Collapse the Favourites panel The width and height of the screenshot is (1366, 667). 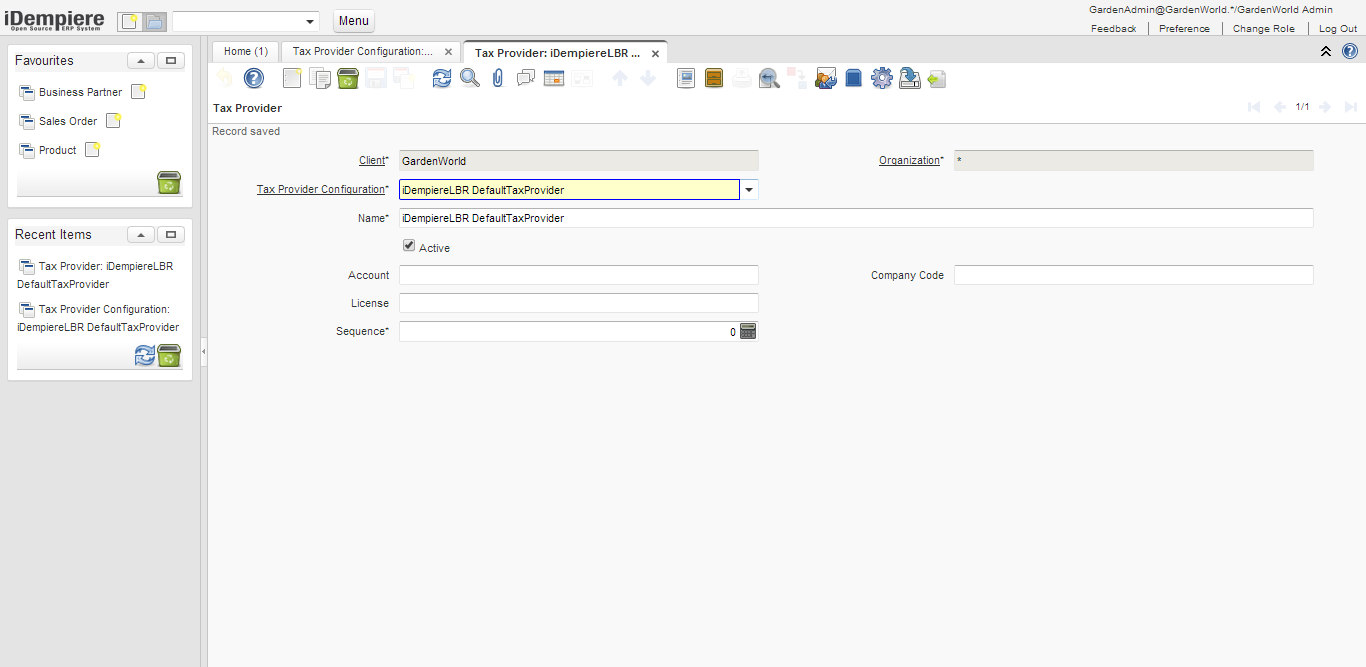[x=141, y=61]
